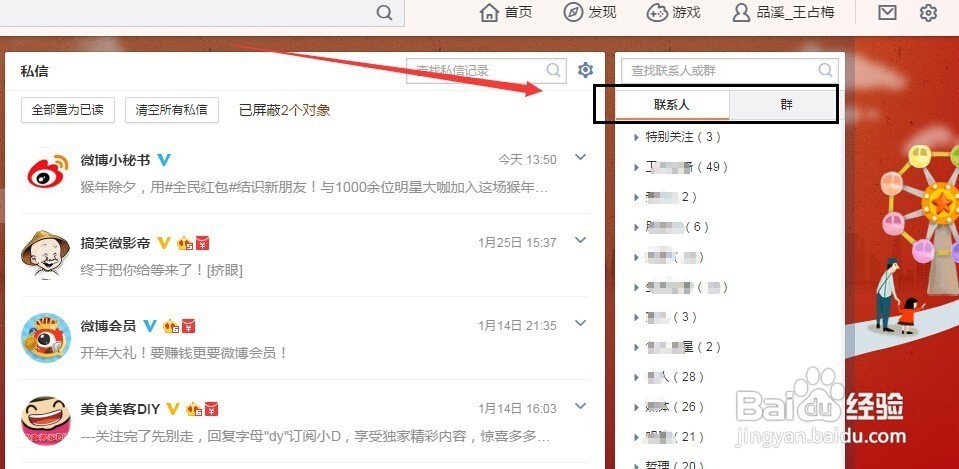Switch to 群 tab
959x469 pixels.
pos(787,105)
